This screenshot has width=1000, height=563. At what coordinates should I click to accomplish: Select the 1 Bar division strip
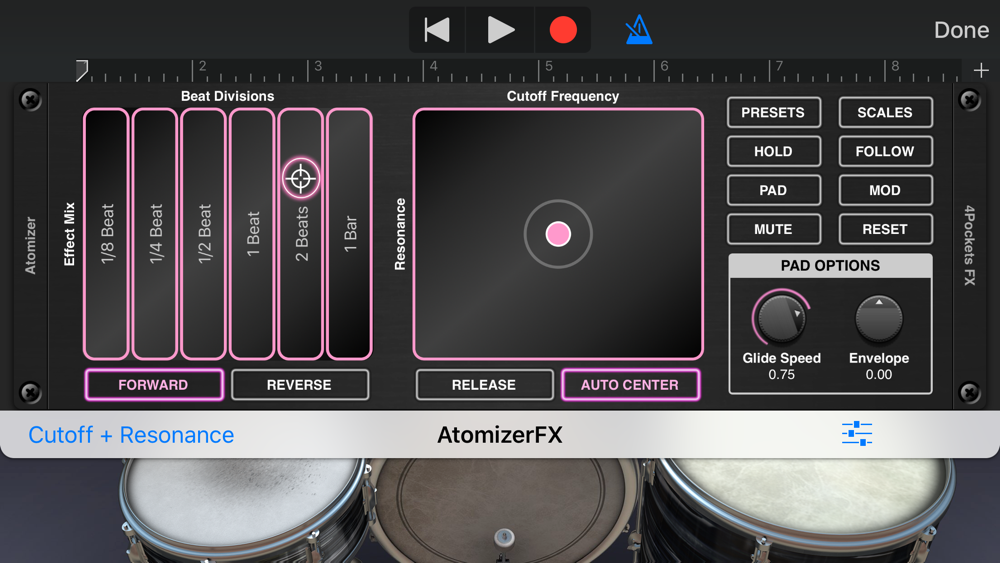(349, 234)
